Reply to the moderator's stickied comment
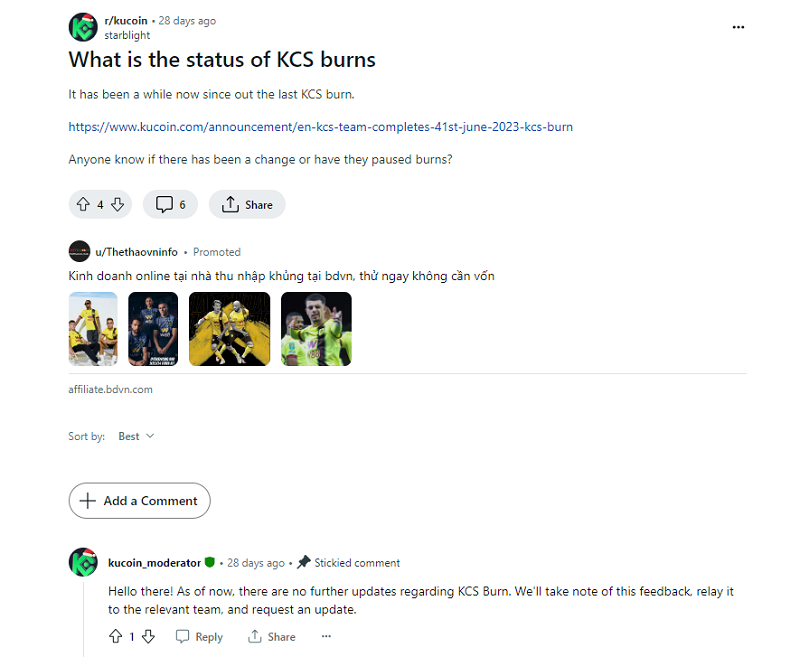This screenshot has height=657, width=800. [199, 637]
